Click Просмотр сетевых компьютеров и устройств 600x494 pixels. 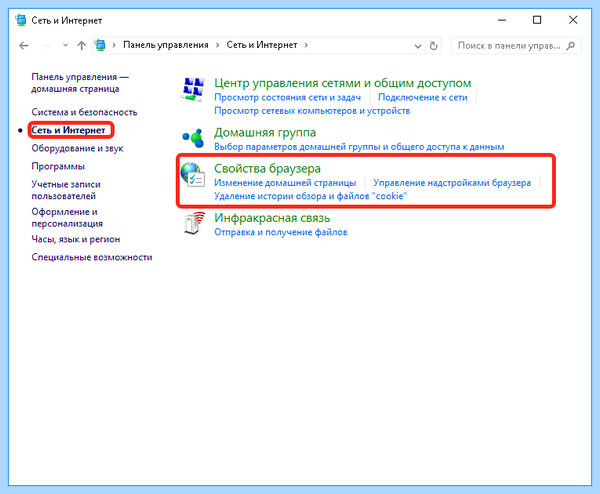click(x=312, y=111)
